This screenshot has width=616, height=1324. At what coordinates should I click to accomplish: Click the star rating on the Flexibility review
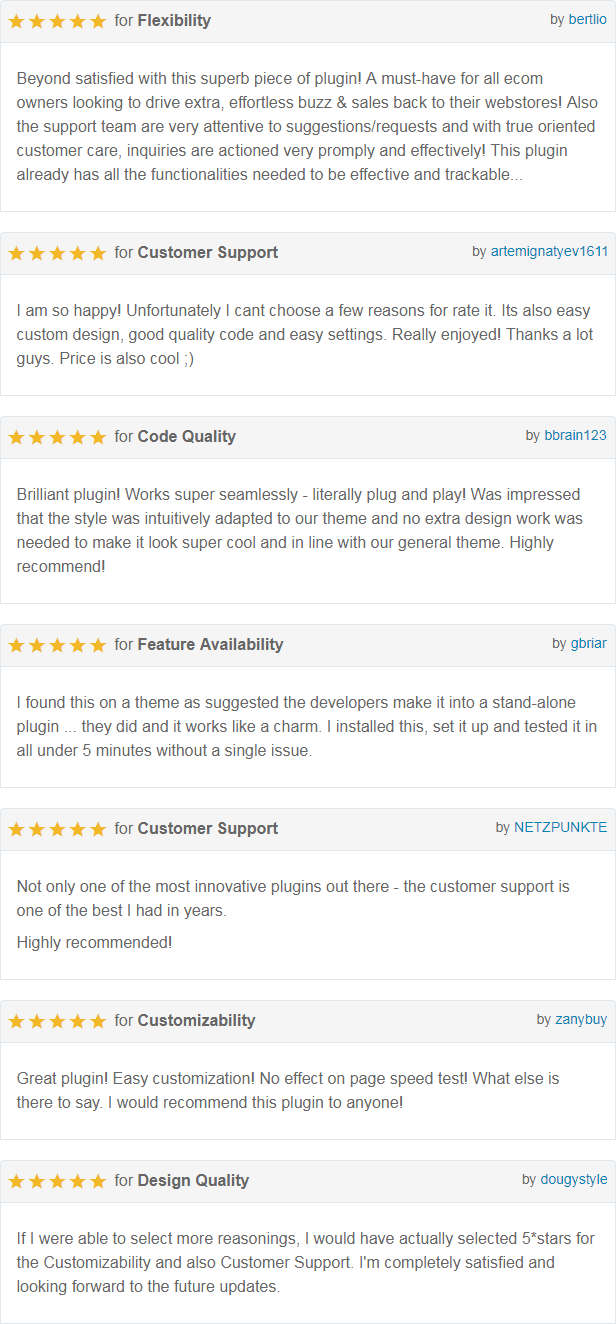pos(57,21)
